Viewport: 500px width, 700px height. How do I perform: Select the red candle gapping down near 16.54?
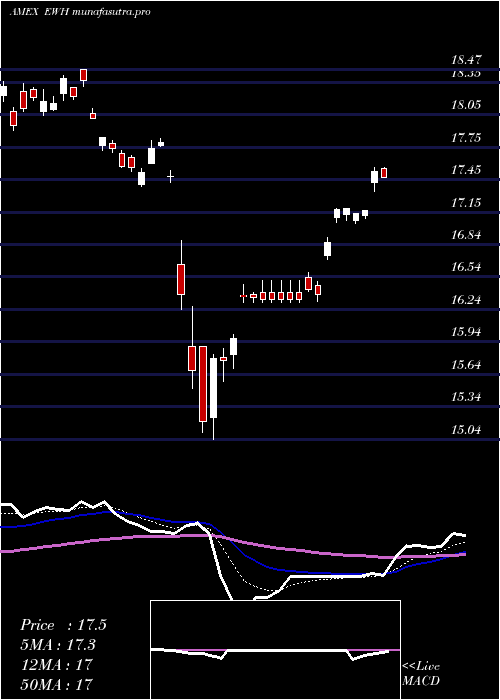181,279
